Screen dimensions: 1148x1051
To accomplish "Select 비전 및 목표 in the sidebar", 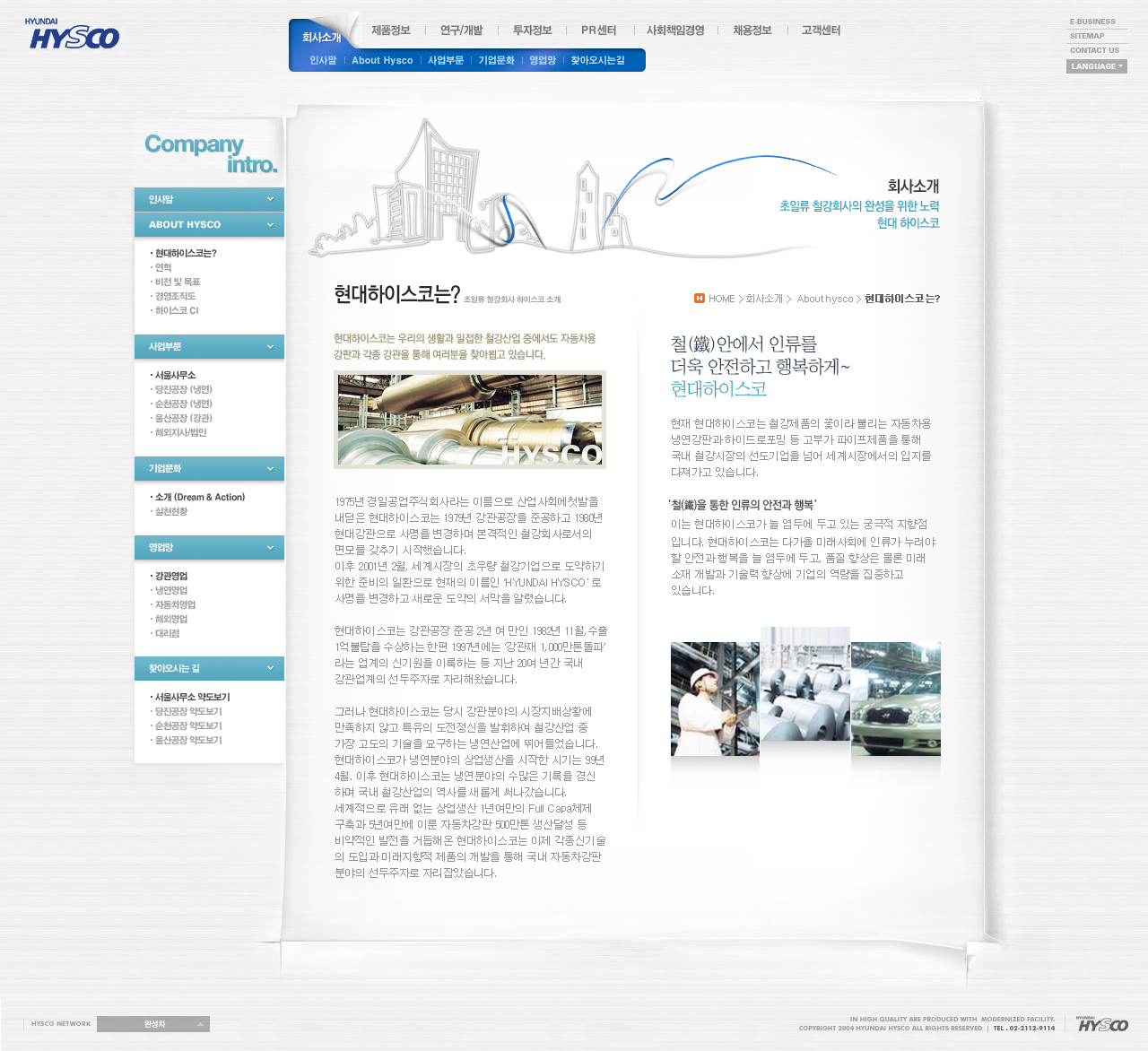I will coord(177,282).
